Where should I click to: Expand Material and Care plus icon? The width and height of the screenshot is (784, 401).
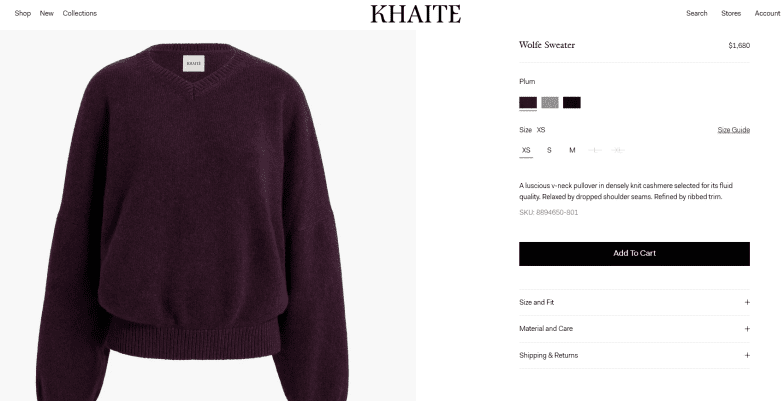pos(747,328)
